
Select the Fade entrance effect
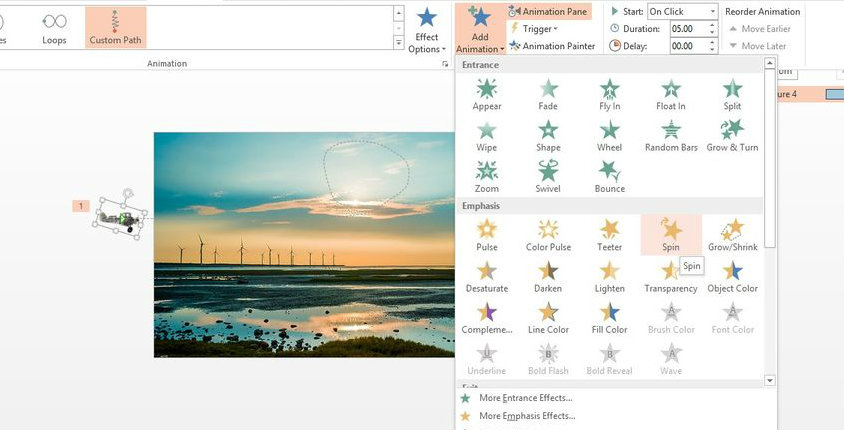pos(548,95)
